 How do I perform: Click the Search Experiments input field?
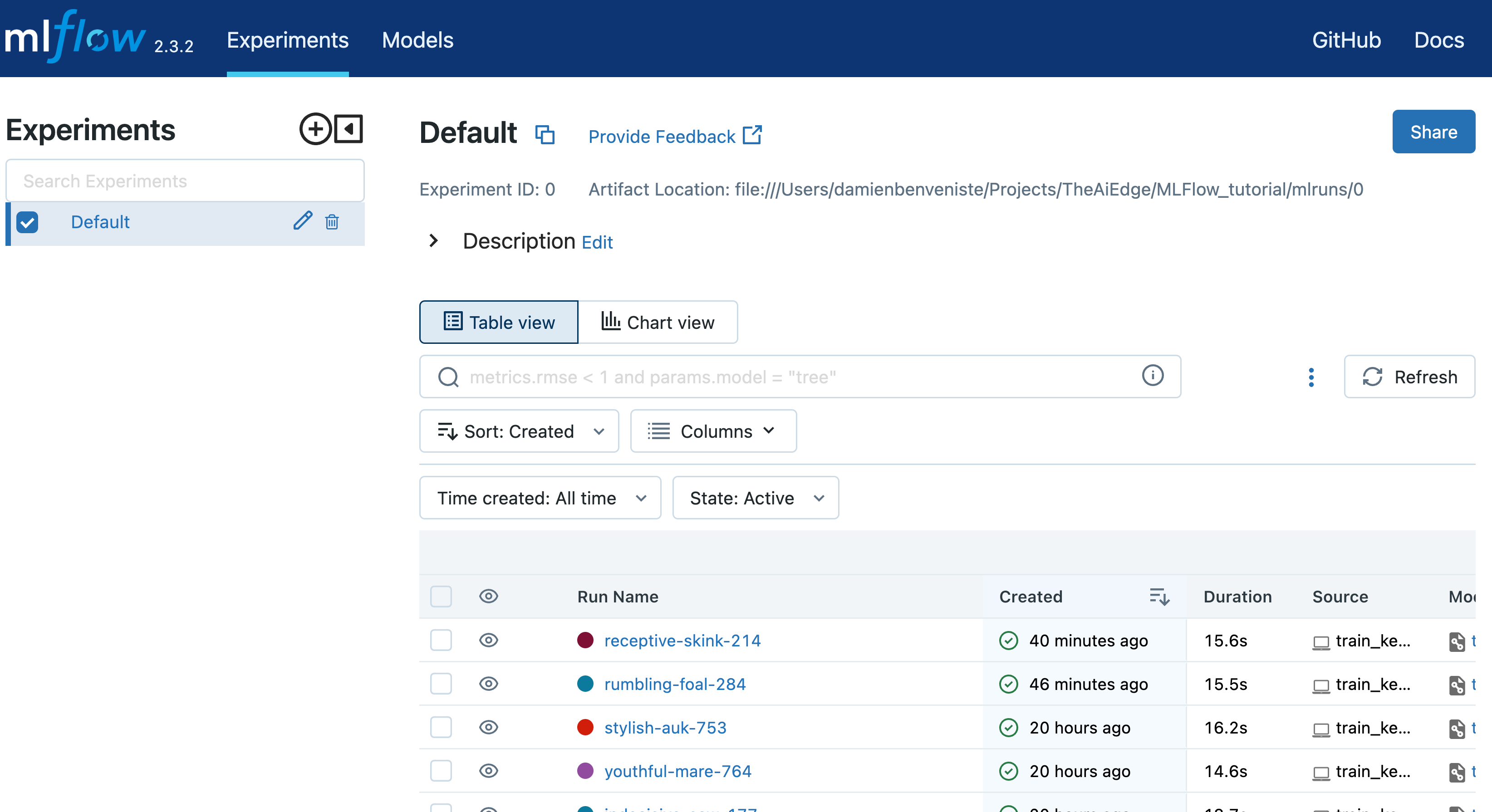(184, 180)
